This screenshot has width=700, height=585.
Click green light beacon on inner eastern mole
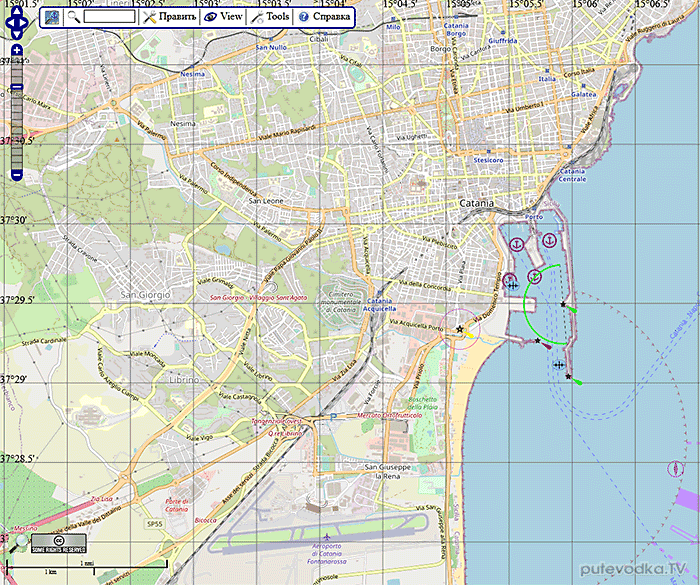569,307
